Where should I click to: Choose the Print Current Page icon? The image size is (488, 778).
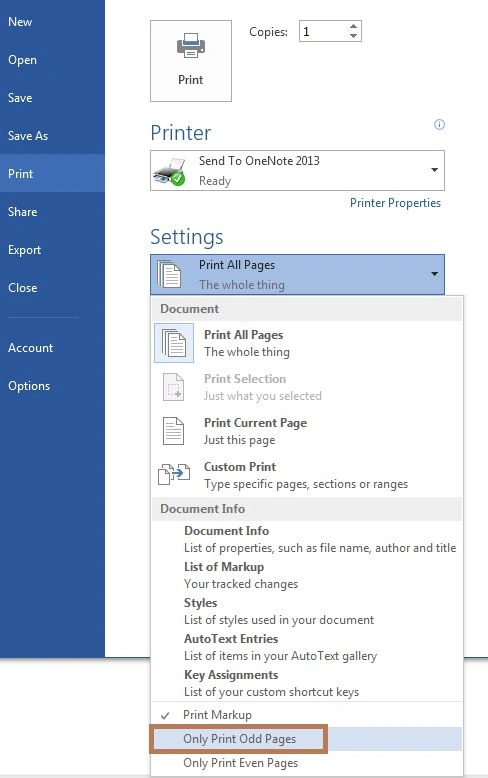click(x=174, y=431)
